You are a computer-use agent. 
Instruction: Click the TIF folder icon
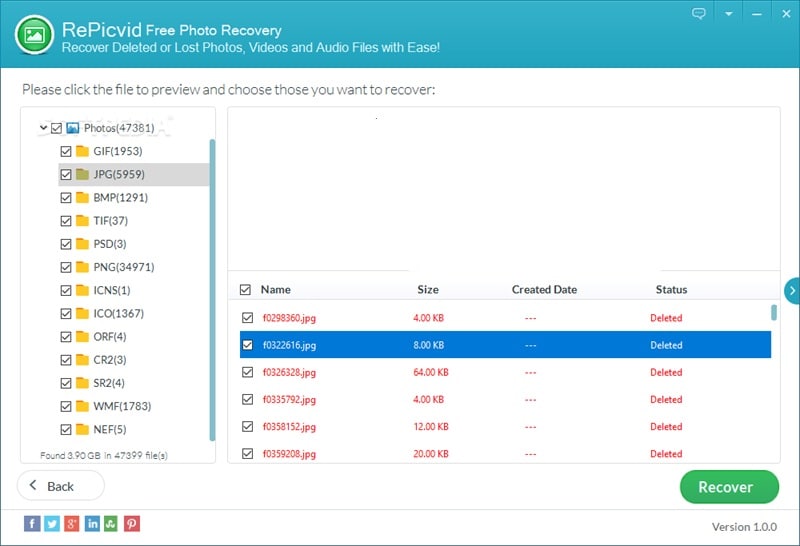click(82, 220)
